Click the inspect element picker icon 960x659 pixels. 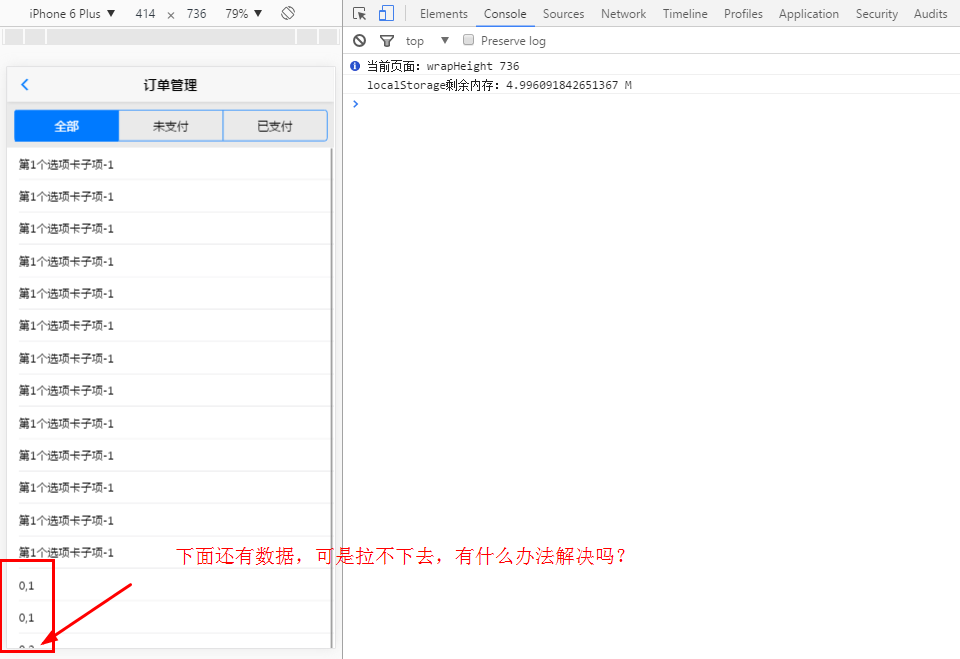tap(360, 14)
